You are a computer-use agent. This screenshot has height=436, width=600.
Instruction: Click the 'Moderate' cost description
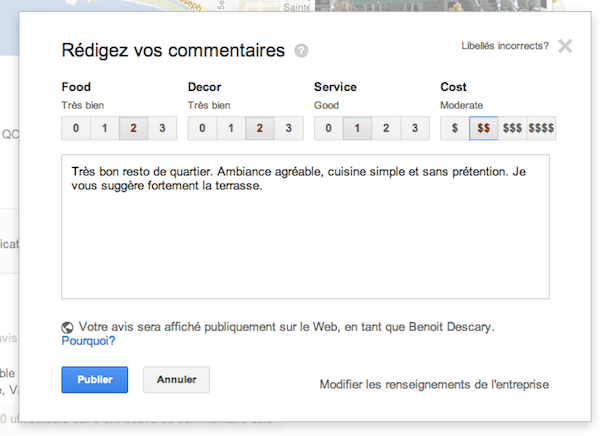pos(461,105)
